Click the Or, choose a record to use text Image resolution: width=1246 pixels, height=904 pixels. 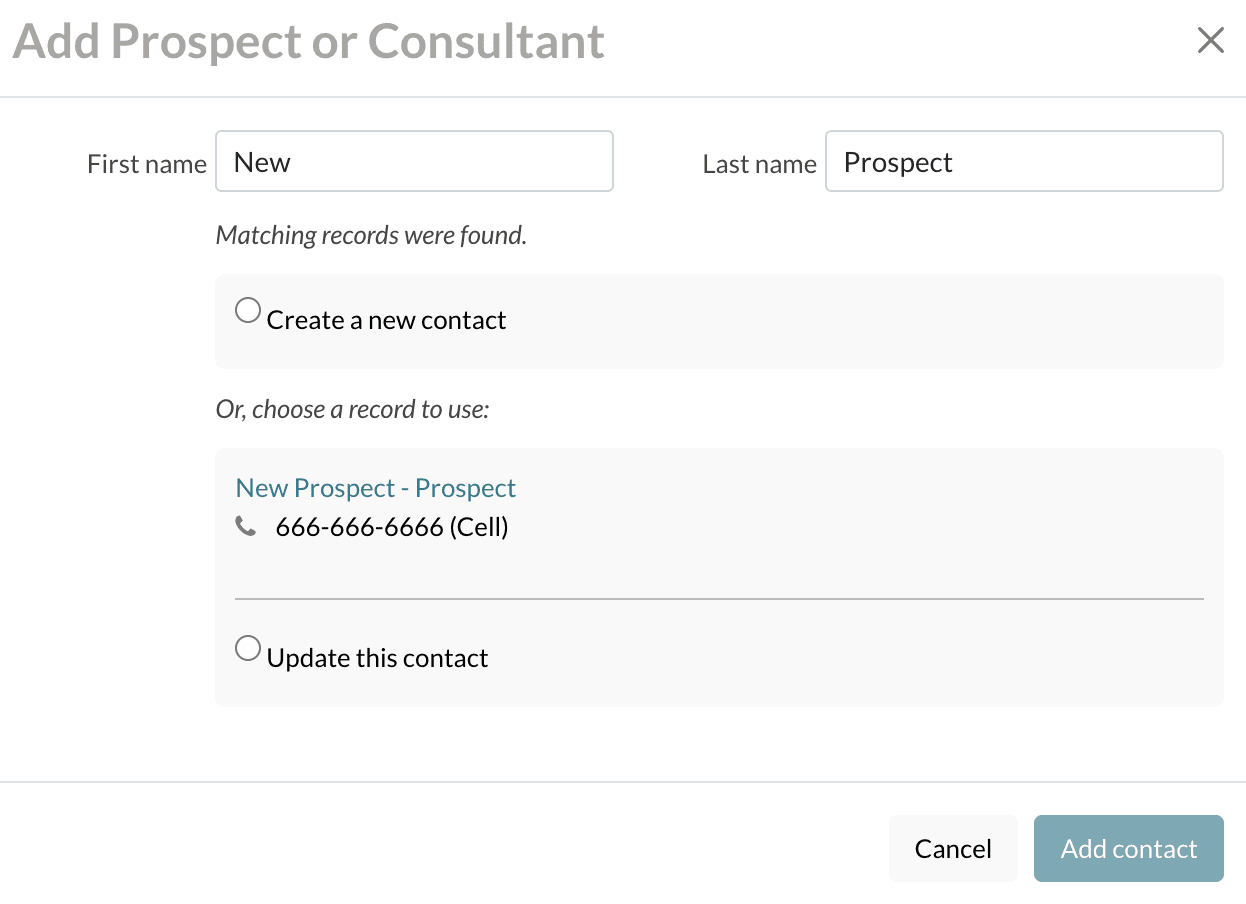(x=352, y=409)
